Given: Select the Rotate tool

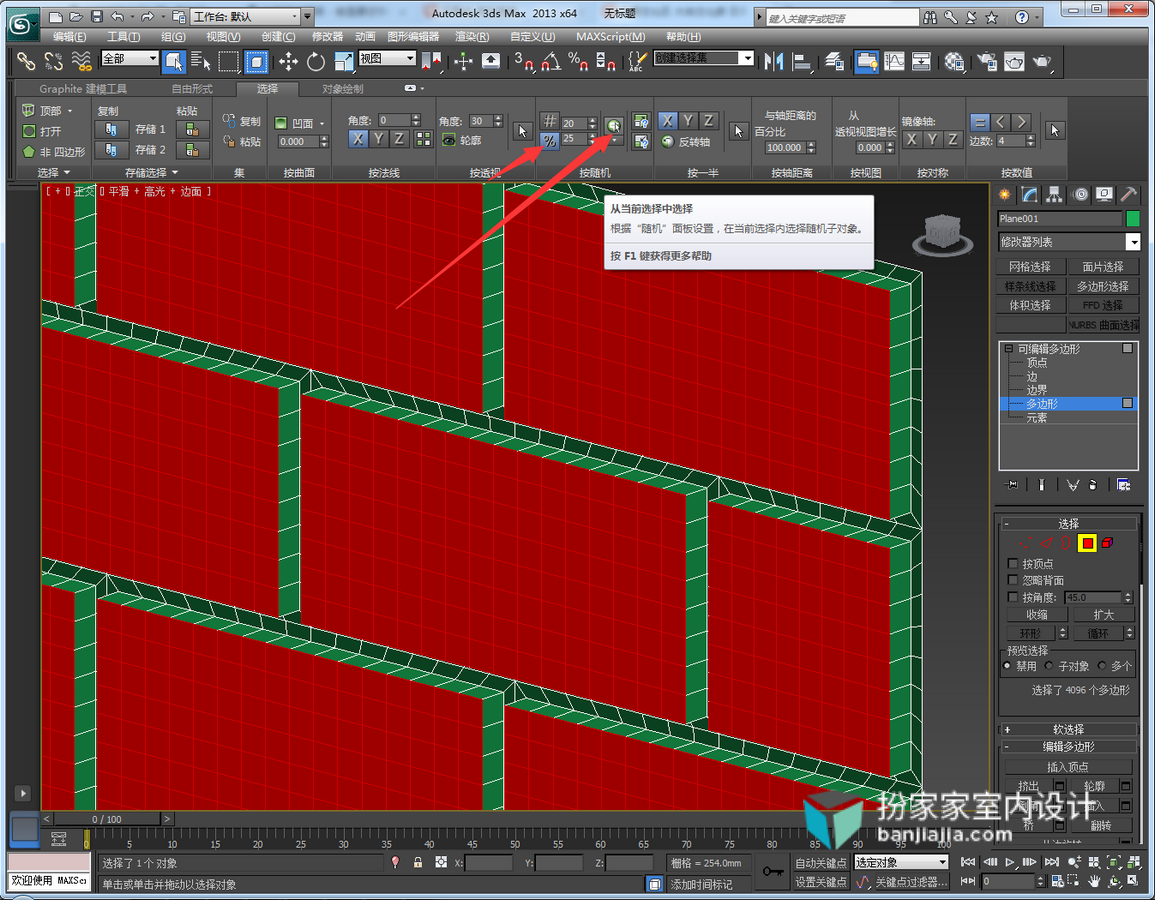Looking at the screenshot, I should coord(316,62).
